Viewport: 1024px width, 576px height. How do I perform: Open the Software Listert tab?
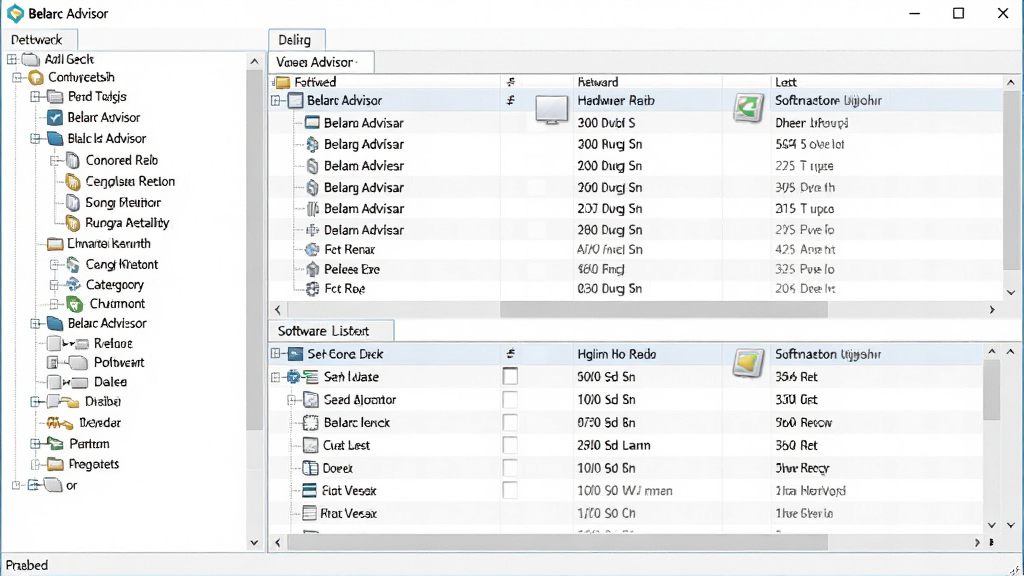point(330,331)
